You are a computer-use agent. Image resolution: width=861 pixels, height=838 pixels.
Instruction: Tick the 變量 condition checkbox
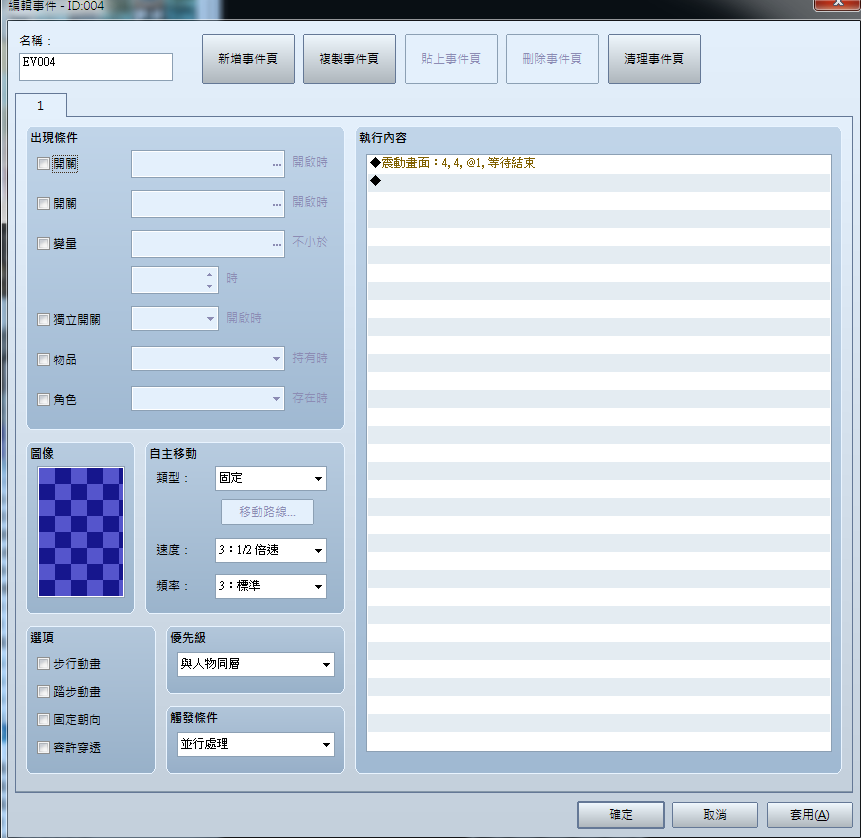(43, 243)
